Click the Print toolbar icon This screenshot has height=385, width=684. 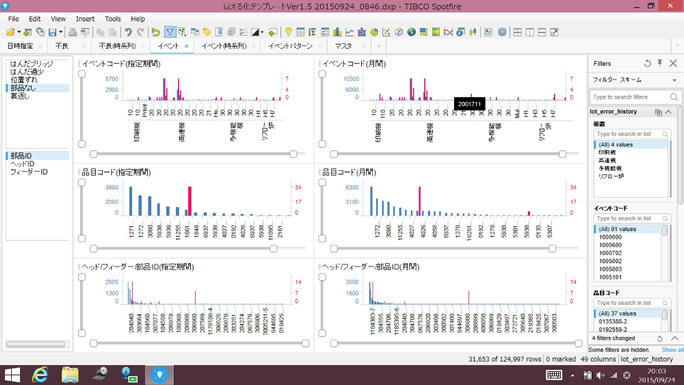tap(72, 32)
